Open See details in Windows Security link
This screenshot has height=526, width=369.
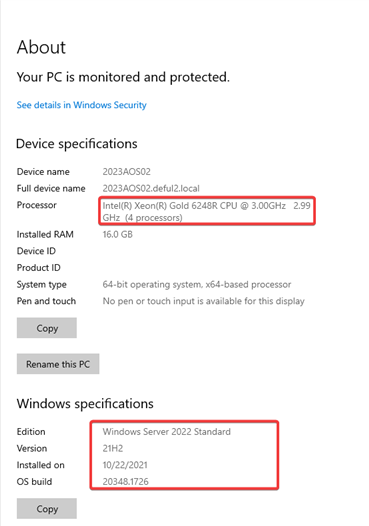[82, 105]
